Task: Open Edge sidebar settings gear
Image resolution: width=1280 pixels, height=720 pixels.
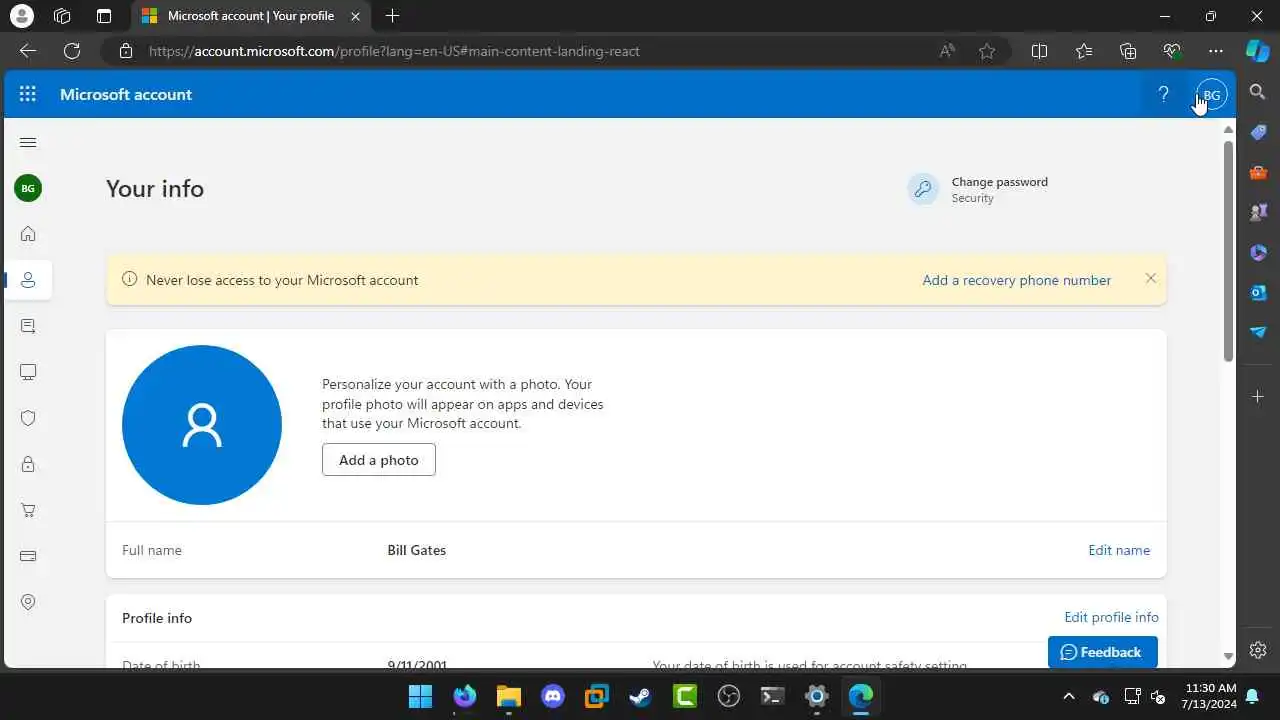Action: tap(1259, 650)
